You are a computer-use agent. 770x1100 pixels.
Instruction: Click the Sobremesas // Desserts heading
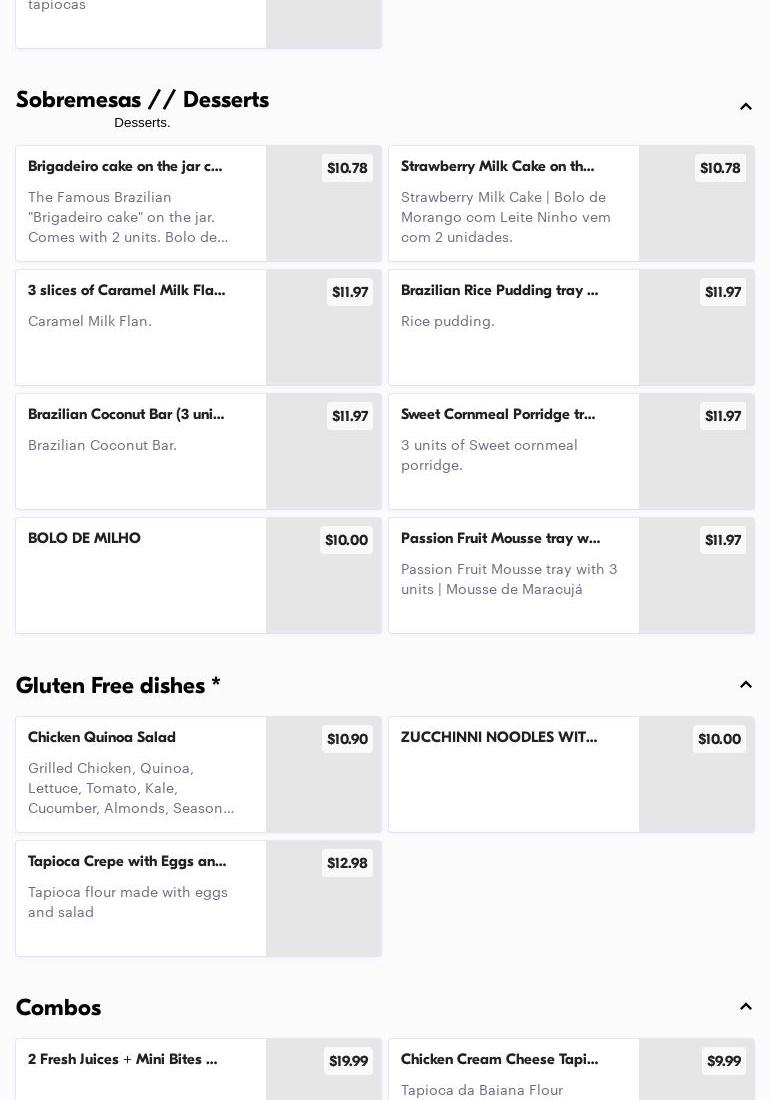click(x=142, y=100)
